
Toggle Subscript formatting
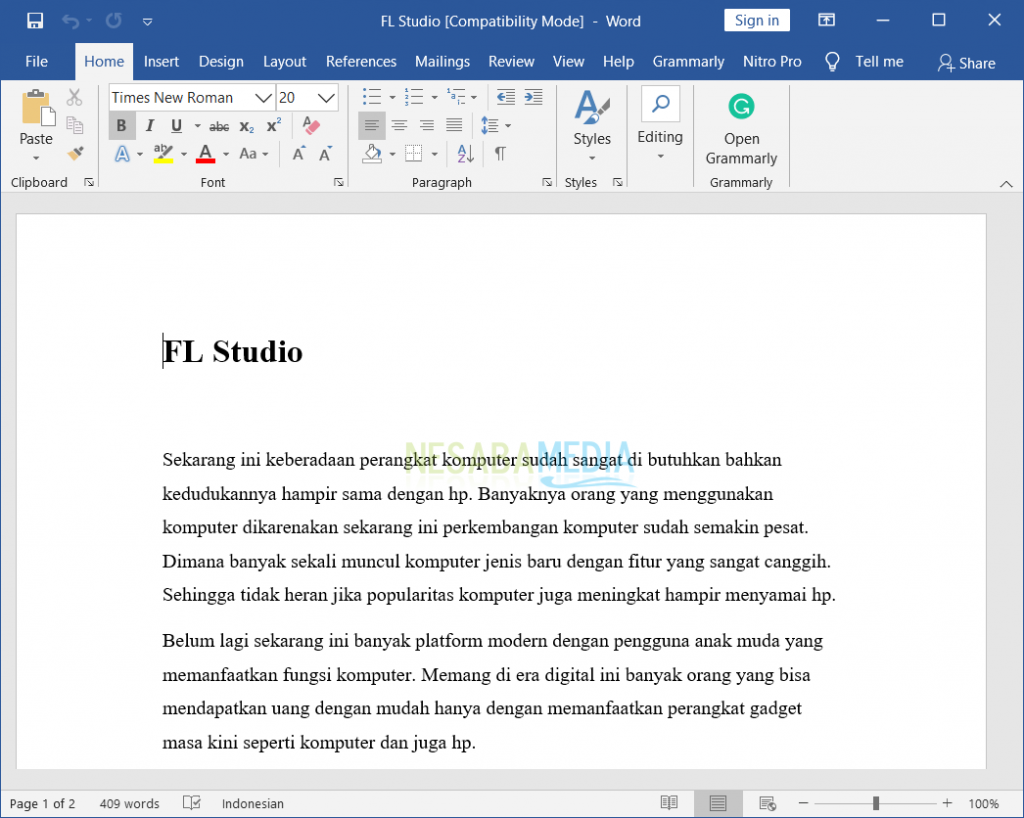(x=246, y=126)
